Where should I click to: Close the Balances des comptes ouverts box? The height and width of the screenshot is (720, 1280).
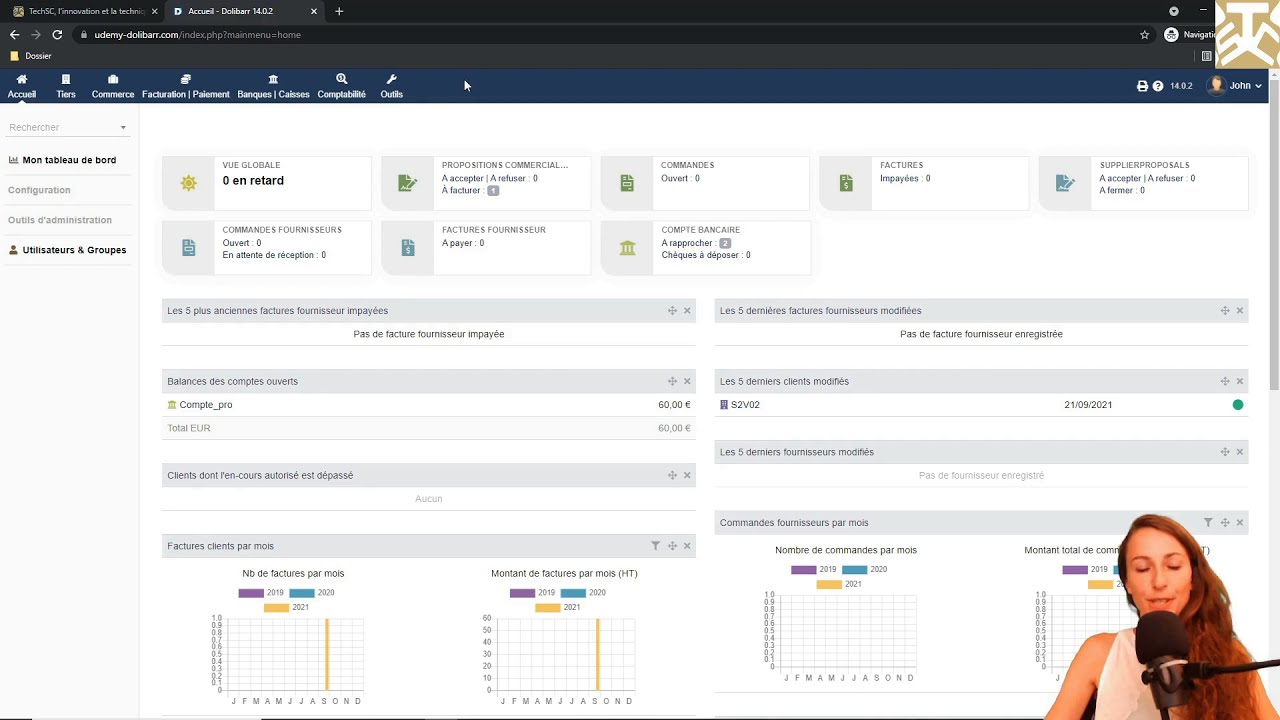687,382
